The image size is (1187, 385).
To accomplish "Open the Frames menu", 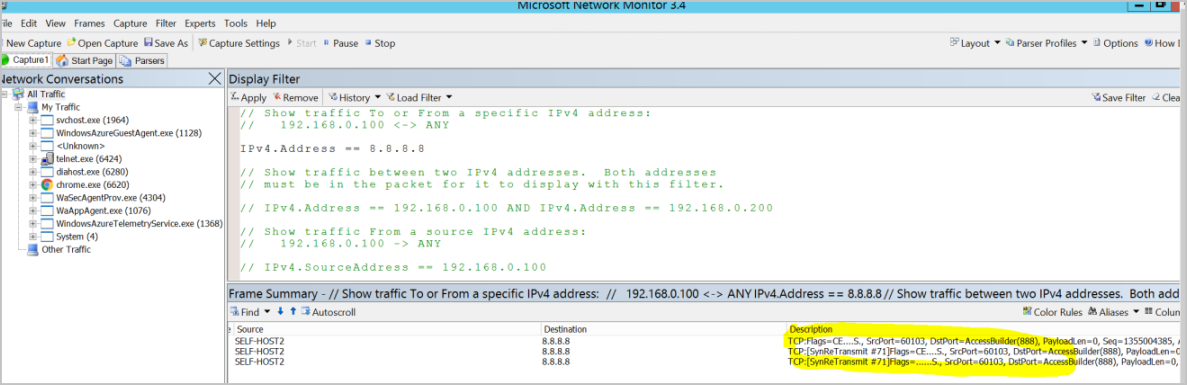I will click(89, 23).
